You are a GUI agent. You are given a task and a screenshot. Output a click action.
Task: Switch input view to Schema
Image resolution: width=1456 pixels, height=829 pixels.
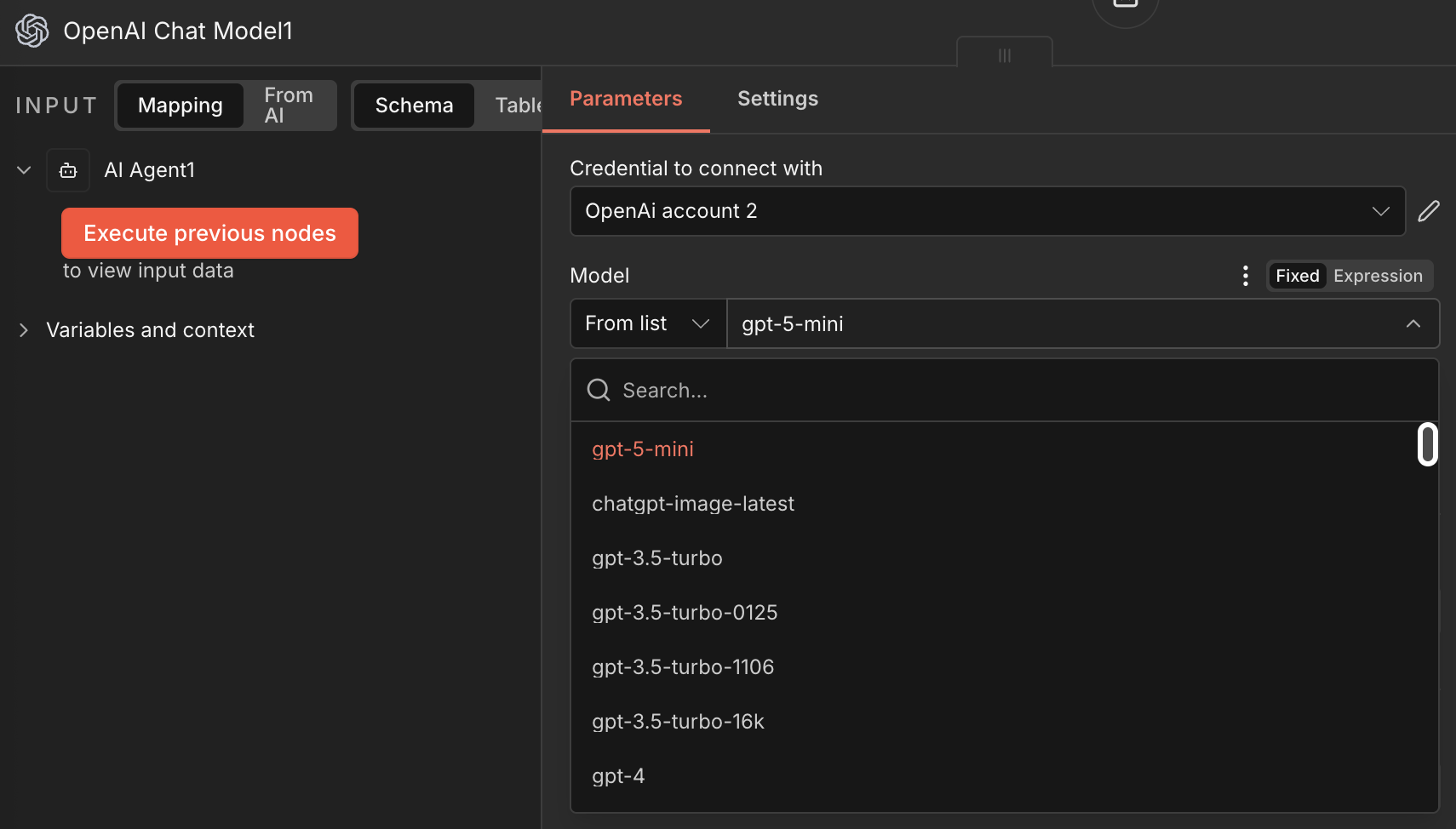[x=414, y=106]
